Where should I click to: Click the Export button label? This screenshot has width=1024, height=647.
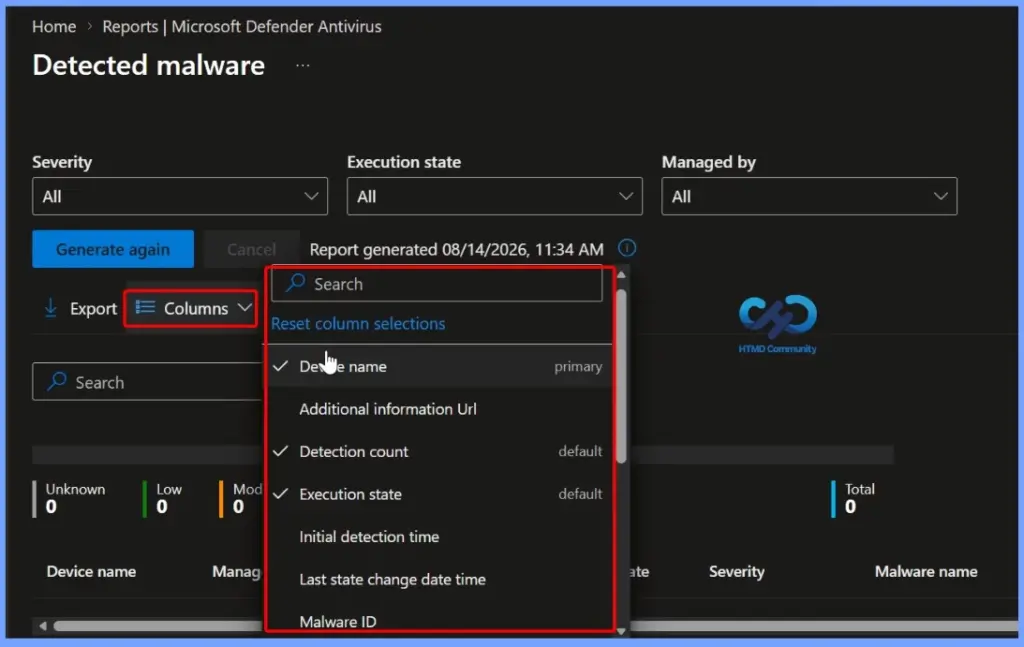pos(93,308)
